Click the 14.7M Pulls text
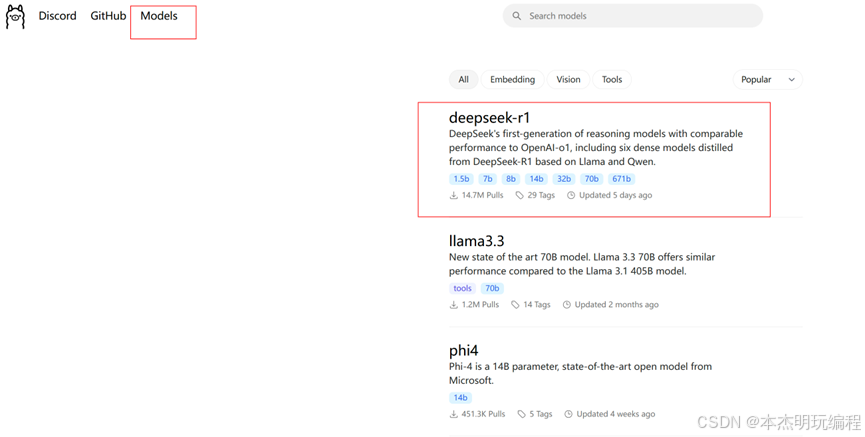 483,195
